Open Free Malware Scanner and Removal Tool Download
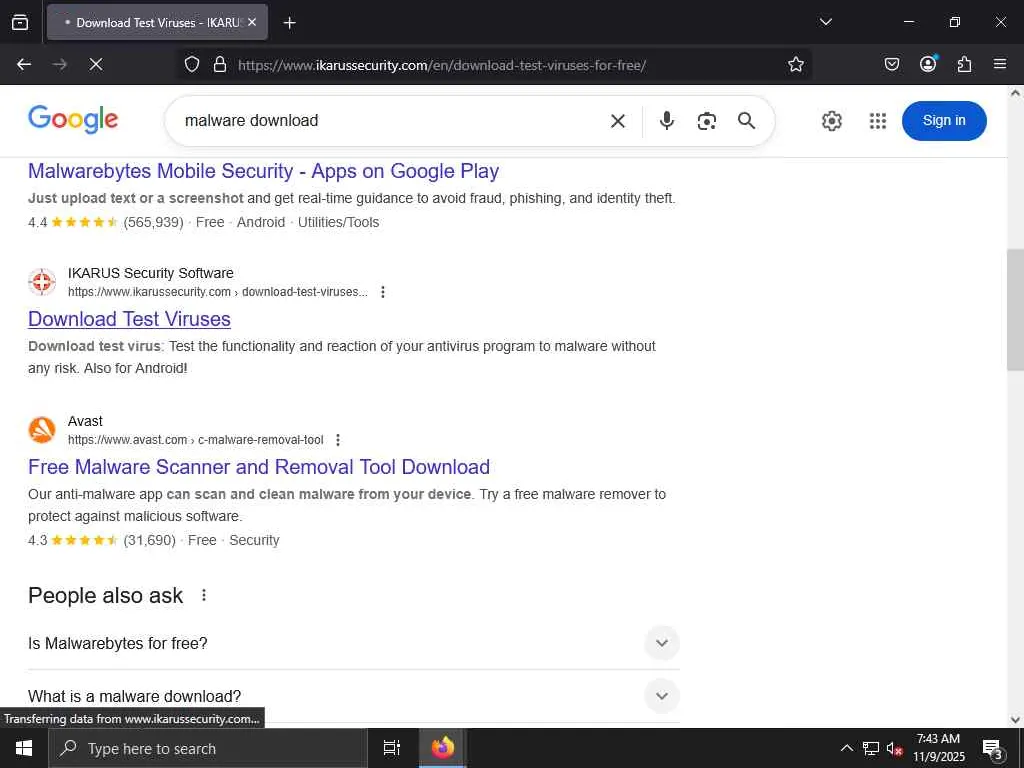The width and height of the screenshot is (1024, 768). tap(259, 467)
